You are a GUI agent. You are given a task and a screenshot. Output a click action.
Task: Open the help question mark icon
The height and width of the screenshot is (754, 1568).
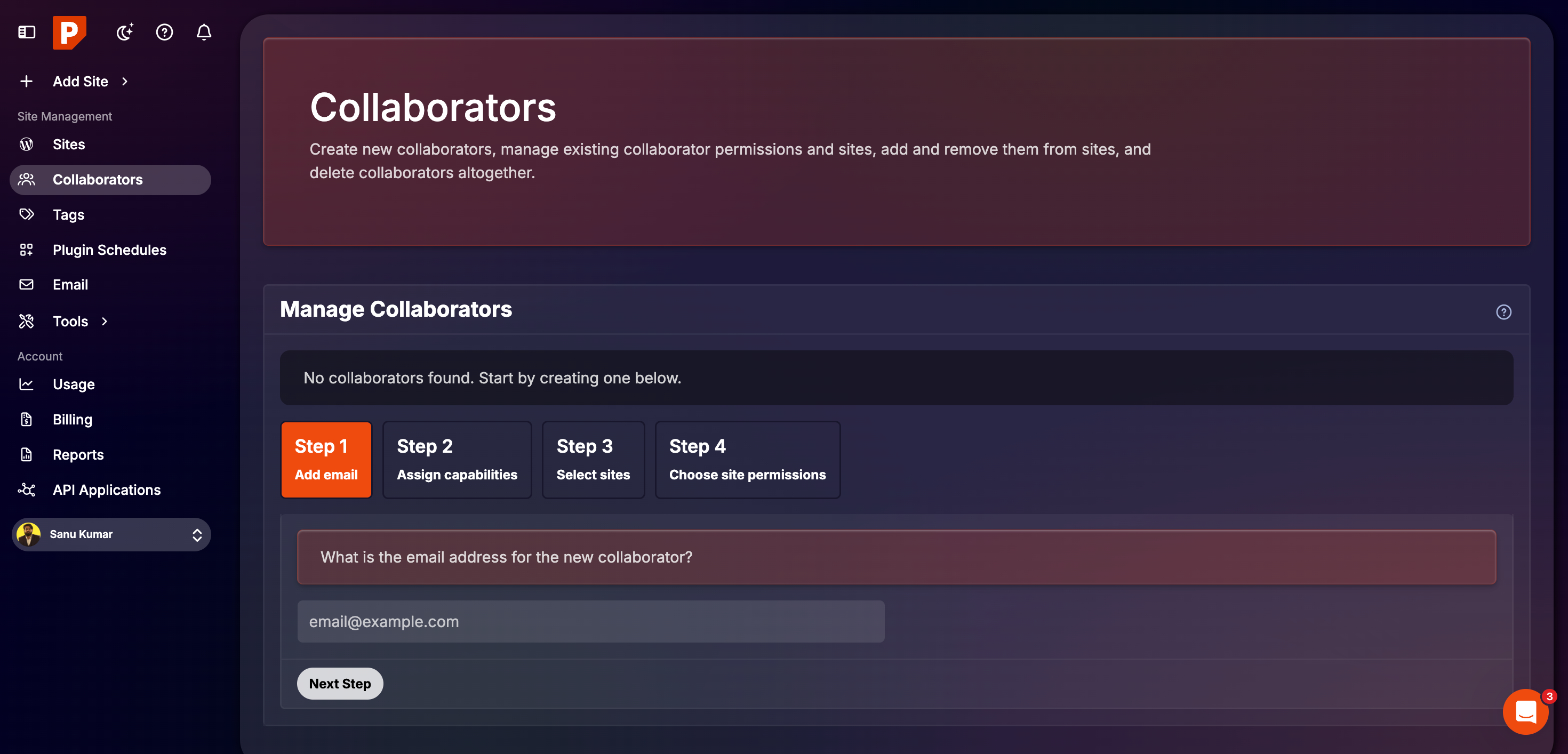click(164, 32)
